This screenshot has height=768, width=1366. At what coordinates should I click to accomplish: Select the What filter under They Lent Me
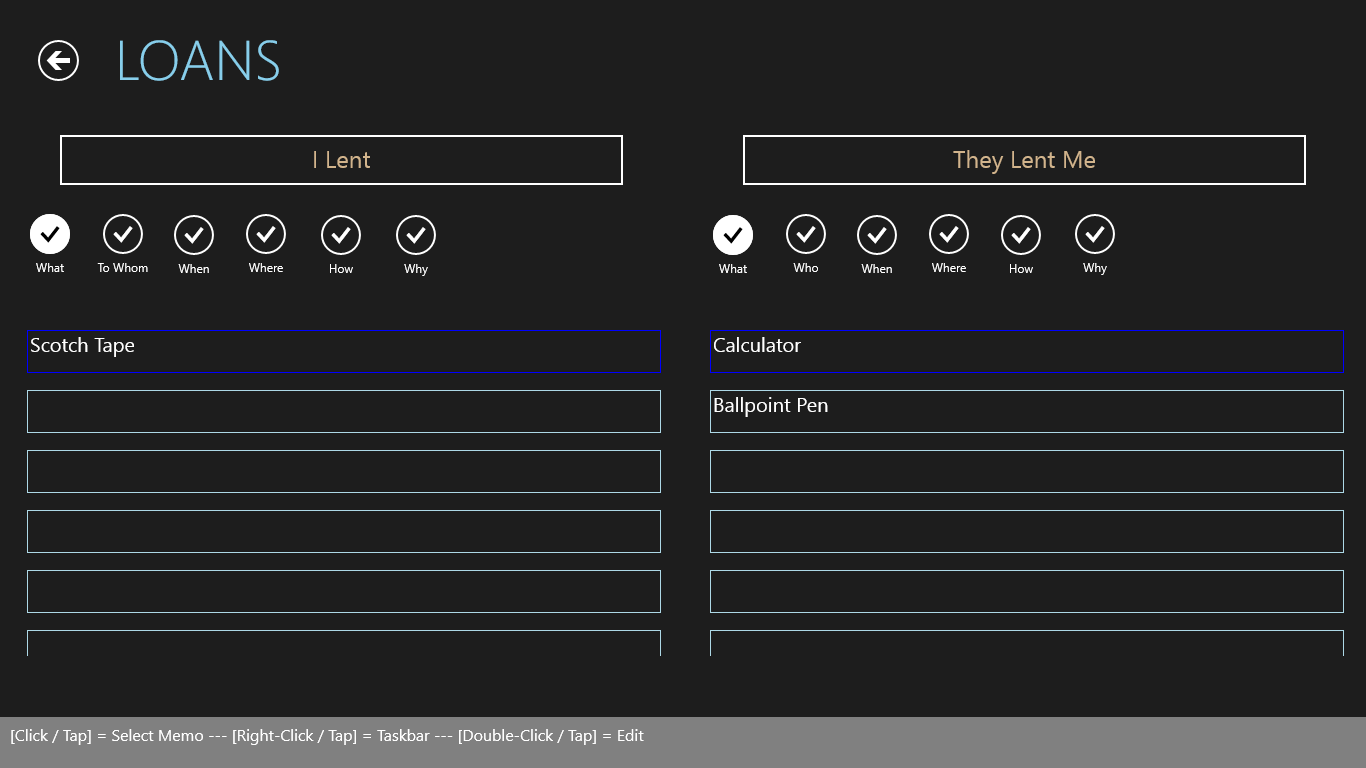pyautogui.click(x=733, y=236)
